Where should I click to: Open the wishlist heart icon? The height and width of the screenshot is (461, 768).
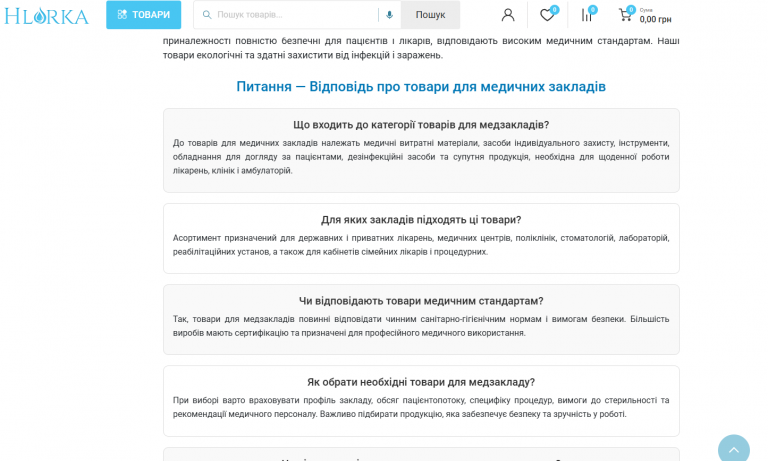tap(548, 15)
